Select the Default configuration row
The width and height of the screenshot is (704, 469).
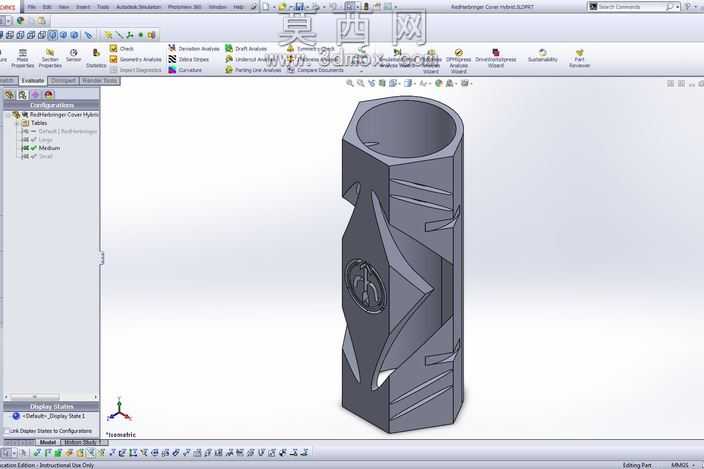[x=60, y=131]
